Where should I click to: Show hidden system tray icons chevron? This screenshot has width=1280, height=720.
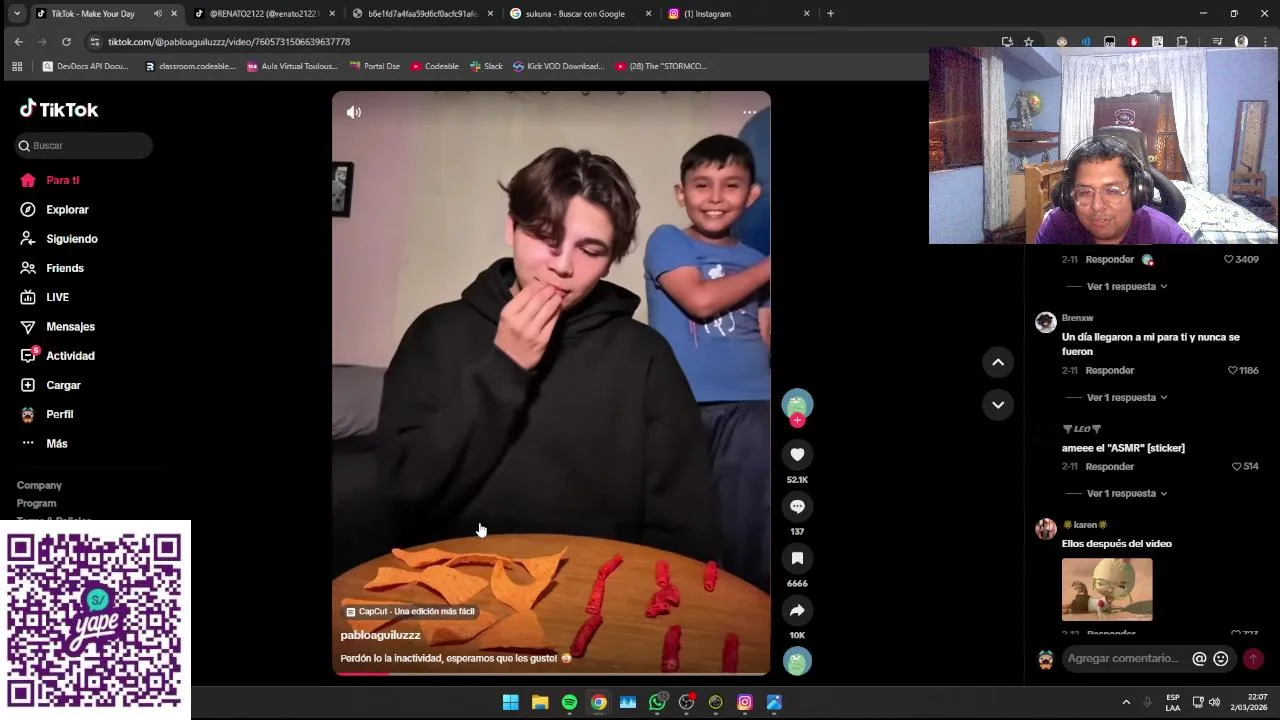point(1126,702)
